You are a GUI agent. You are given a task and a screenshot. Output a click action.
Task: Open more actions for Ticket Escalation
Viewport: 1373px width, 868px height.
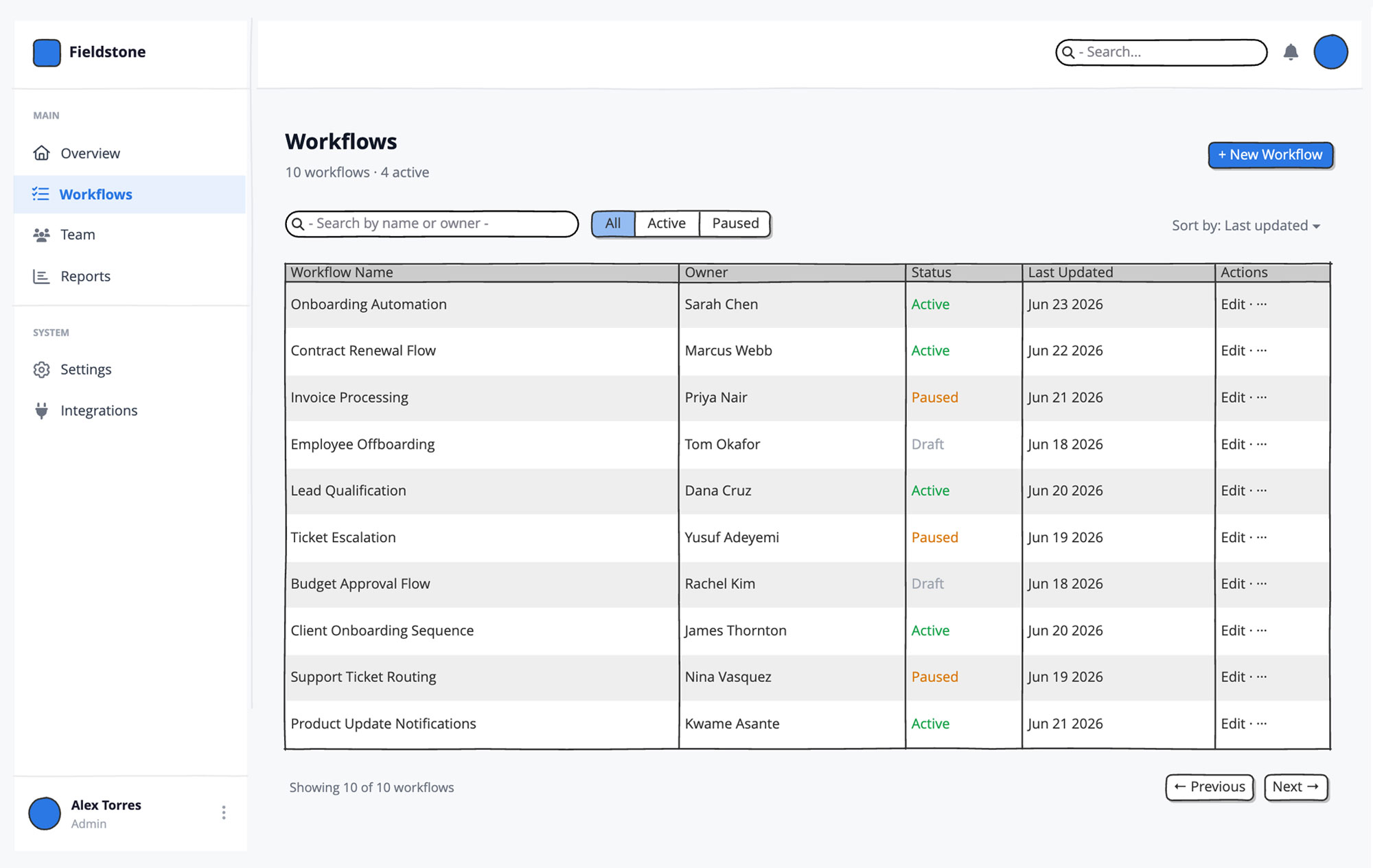point(1261,537)
